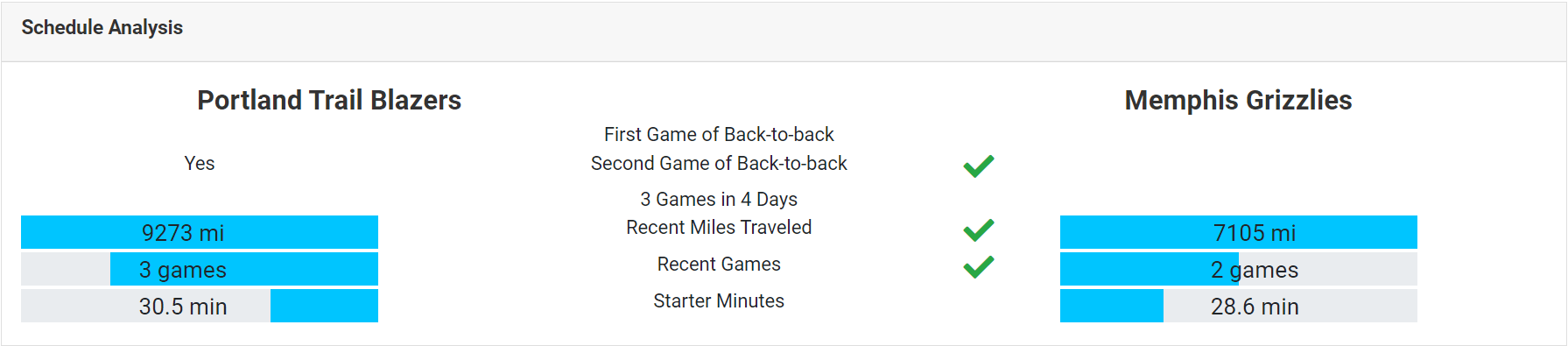Select the Portland 9273 mi bar

[x=200, y=232]
